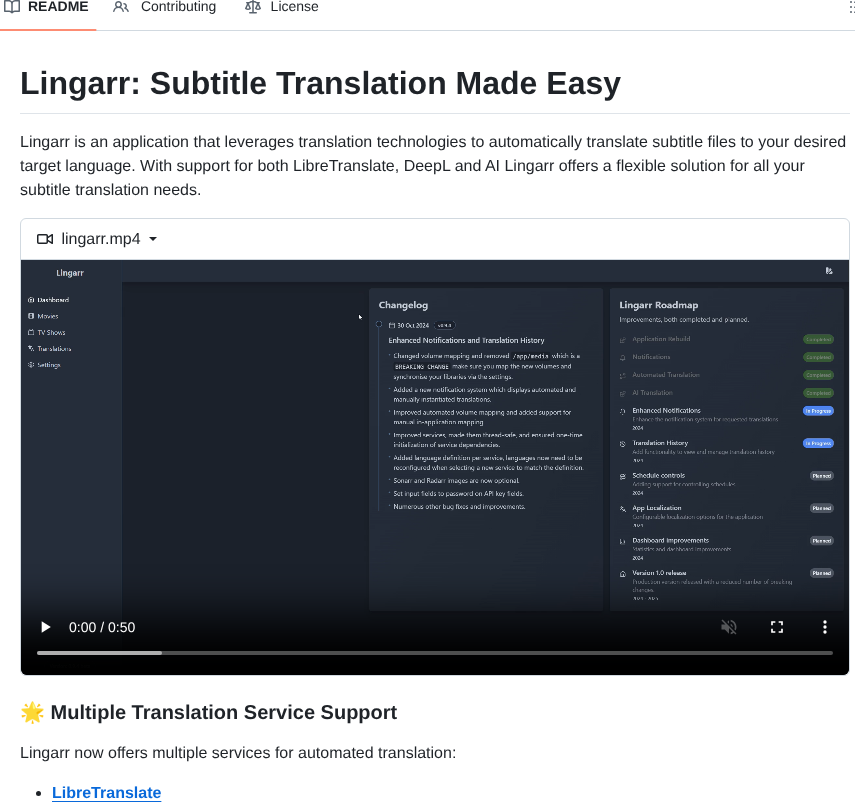Open the outline menu at top right

[x=849, y=7]
